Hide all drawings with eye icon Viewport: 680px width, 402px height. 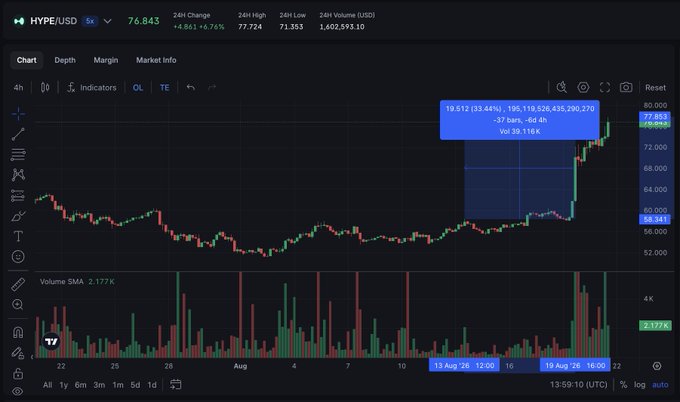click(18, 391)
